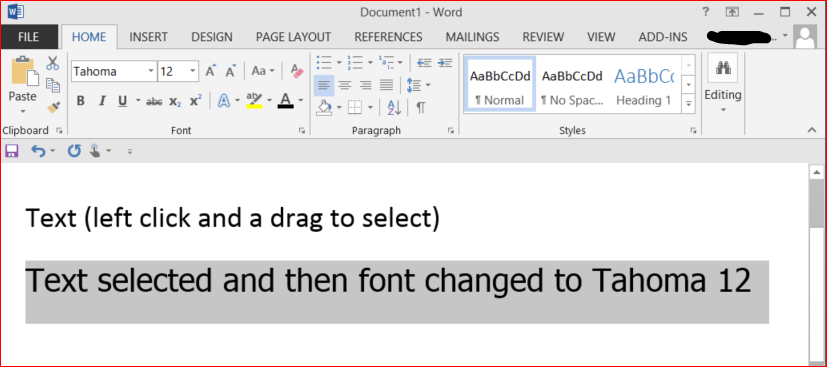This screenshot has height=367, width=827.
Task: Toggle Center alignment
Action: [344, 85]
